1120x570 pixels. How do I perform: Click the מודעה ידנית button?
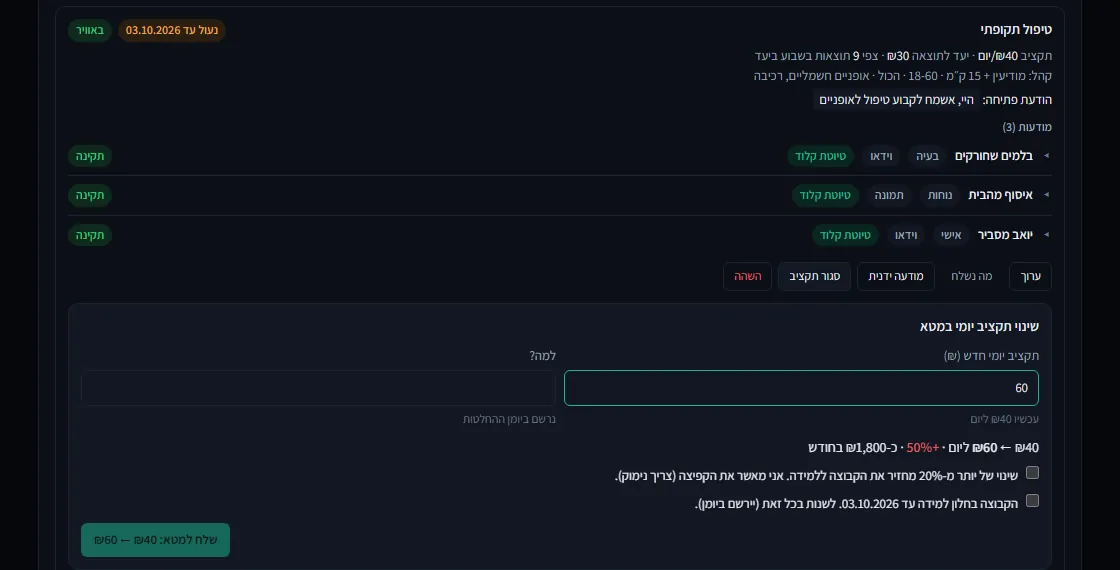click(896, 276)
